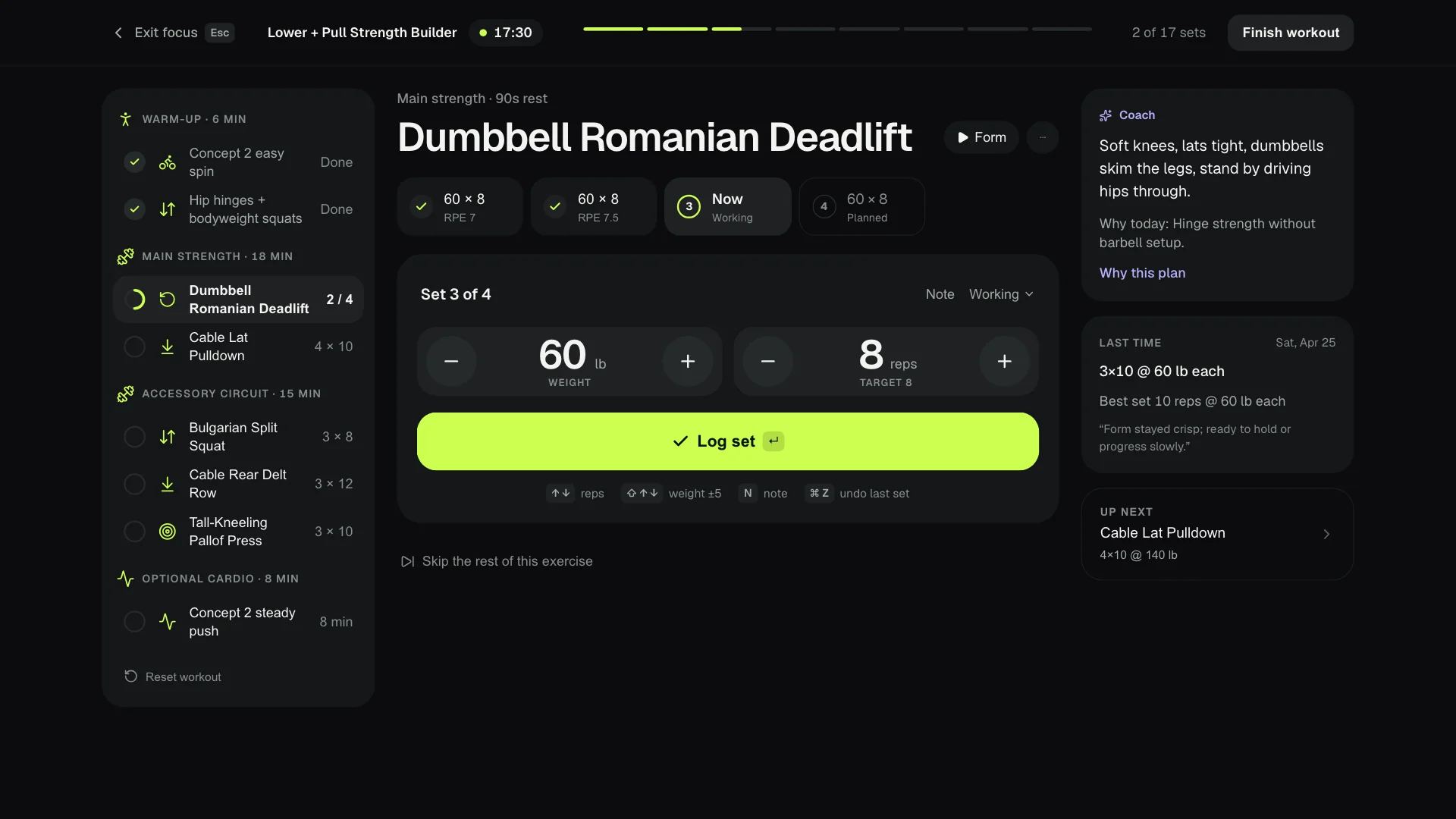
Task: Click the cycling icon for Concept 2 easy spin
Action: (x=168, y=162)
